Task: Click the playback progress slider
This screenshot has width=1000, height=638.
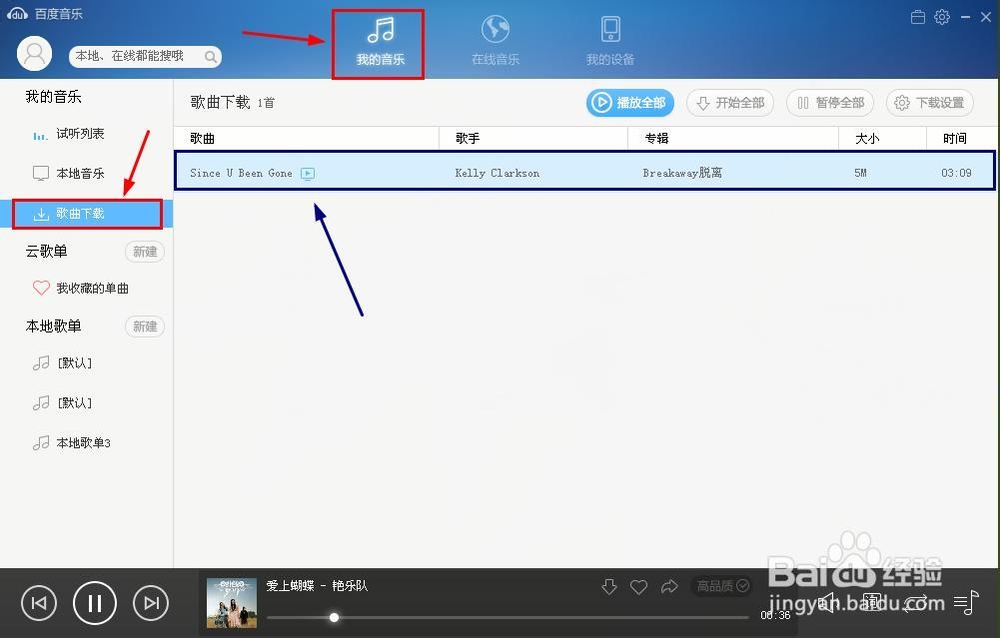Action: pyautogui.click(x=334, y=617)
